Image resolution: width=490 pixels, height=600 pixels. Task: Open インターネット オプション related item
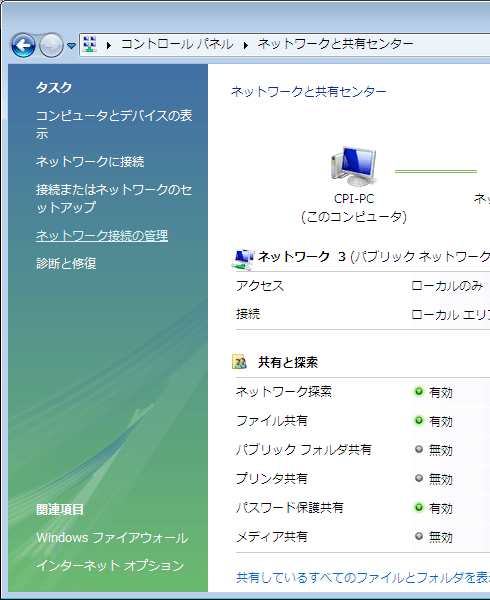point(110,566)
